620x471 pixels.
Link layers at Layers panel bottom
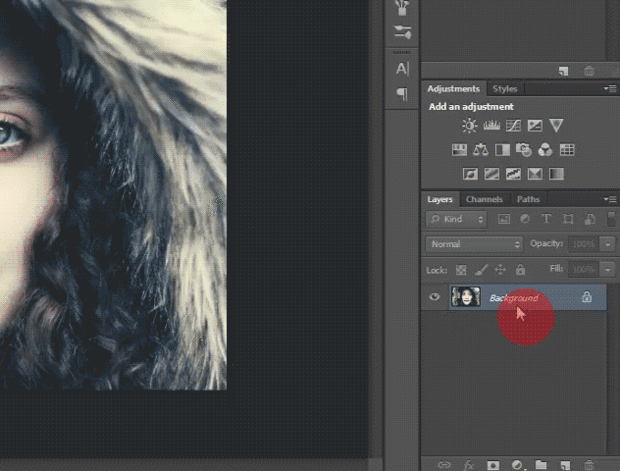[x=444, y=465]
